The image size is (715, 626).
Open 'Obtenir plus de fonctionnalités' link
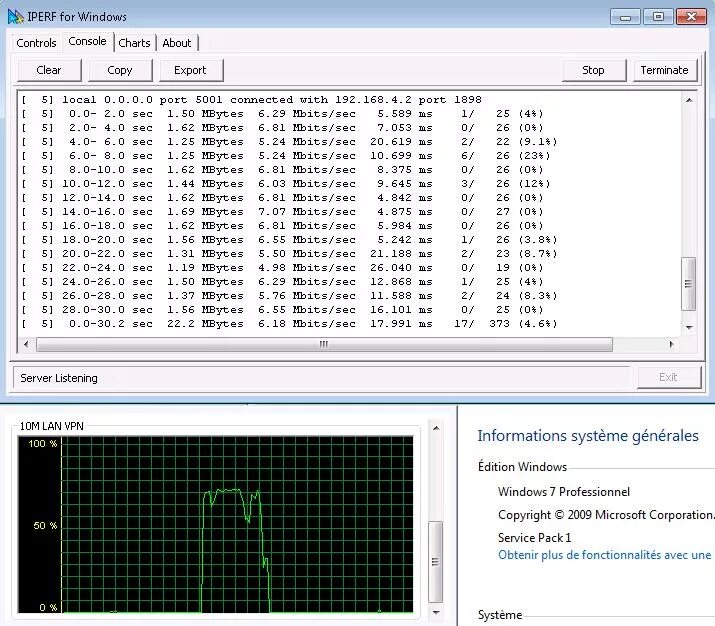(x=605, y=555)
